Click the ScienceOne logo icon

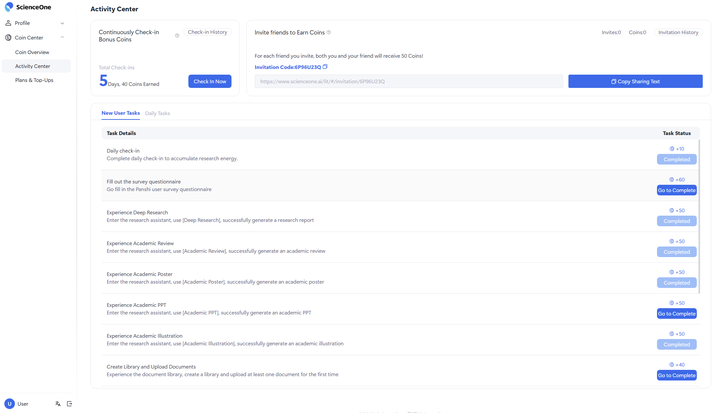[9, 7]
